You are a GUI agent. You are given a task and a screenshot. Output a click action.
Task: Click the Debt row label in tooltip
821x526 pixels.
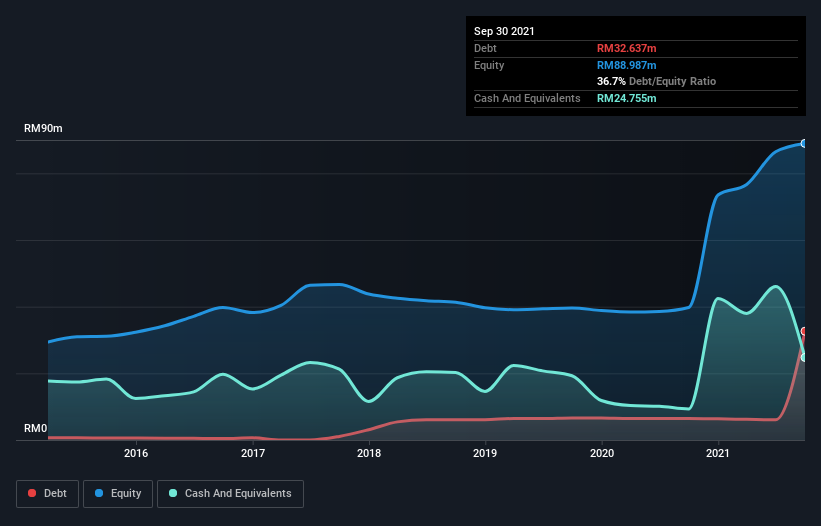tap(485, 48)
